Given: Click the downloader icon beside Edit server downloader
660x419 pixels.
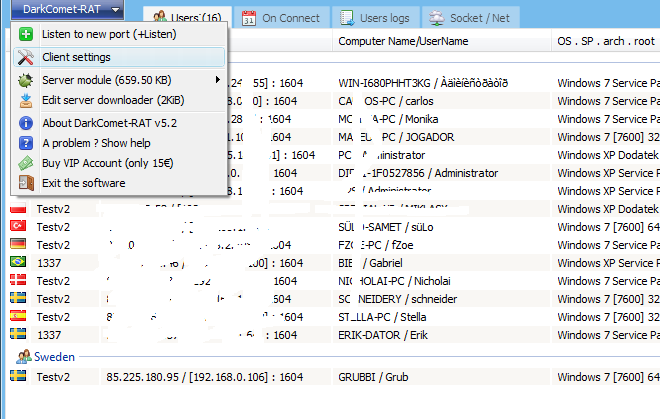Looking at the screenshot, I should 26,100.
